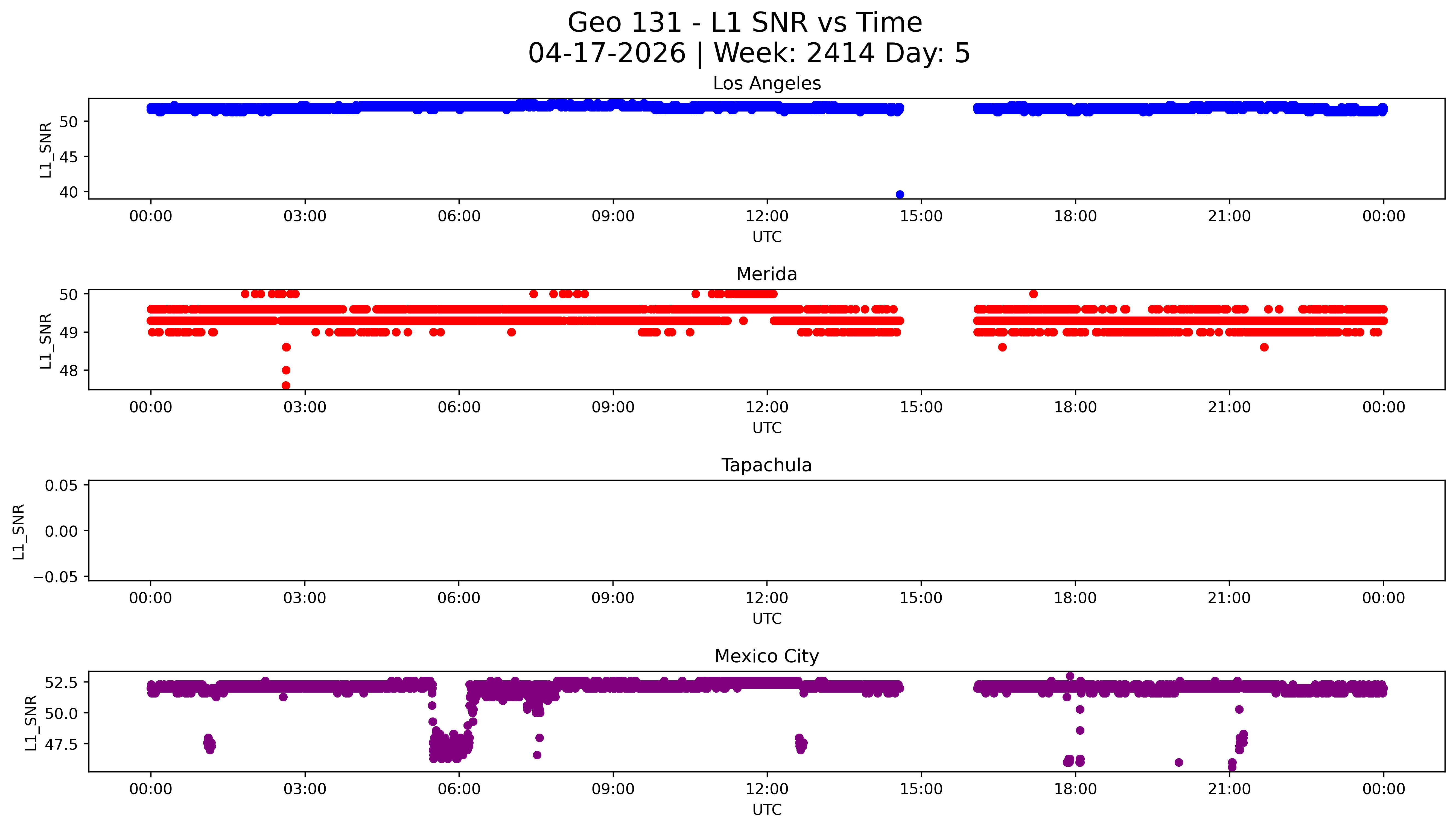
Task: Click the Tapachula subplot title
Action: pos(766,465)
